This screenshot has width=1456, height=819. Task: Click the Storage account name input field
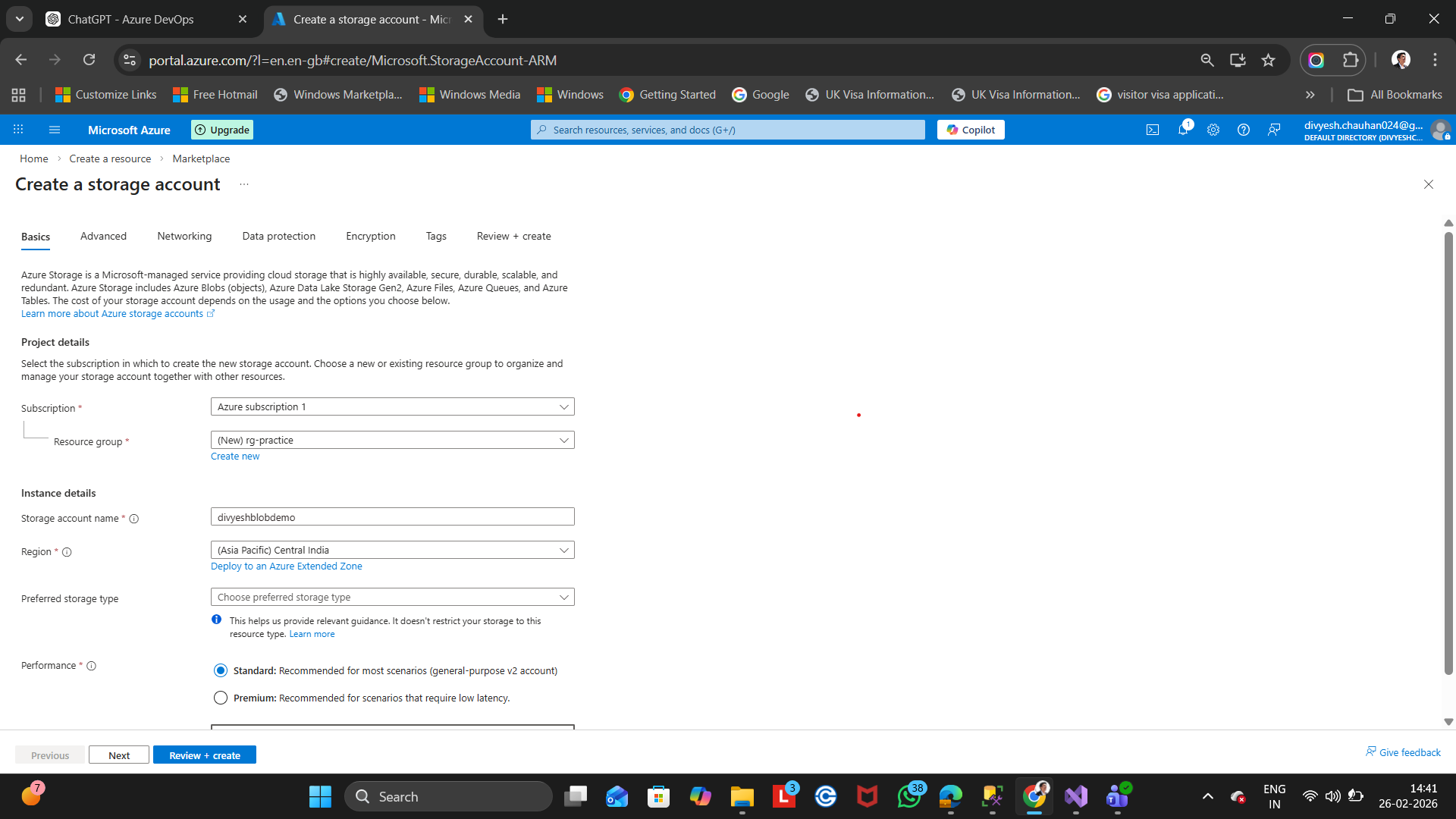(392, 517)
